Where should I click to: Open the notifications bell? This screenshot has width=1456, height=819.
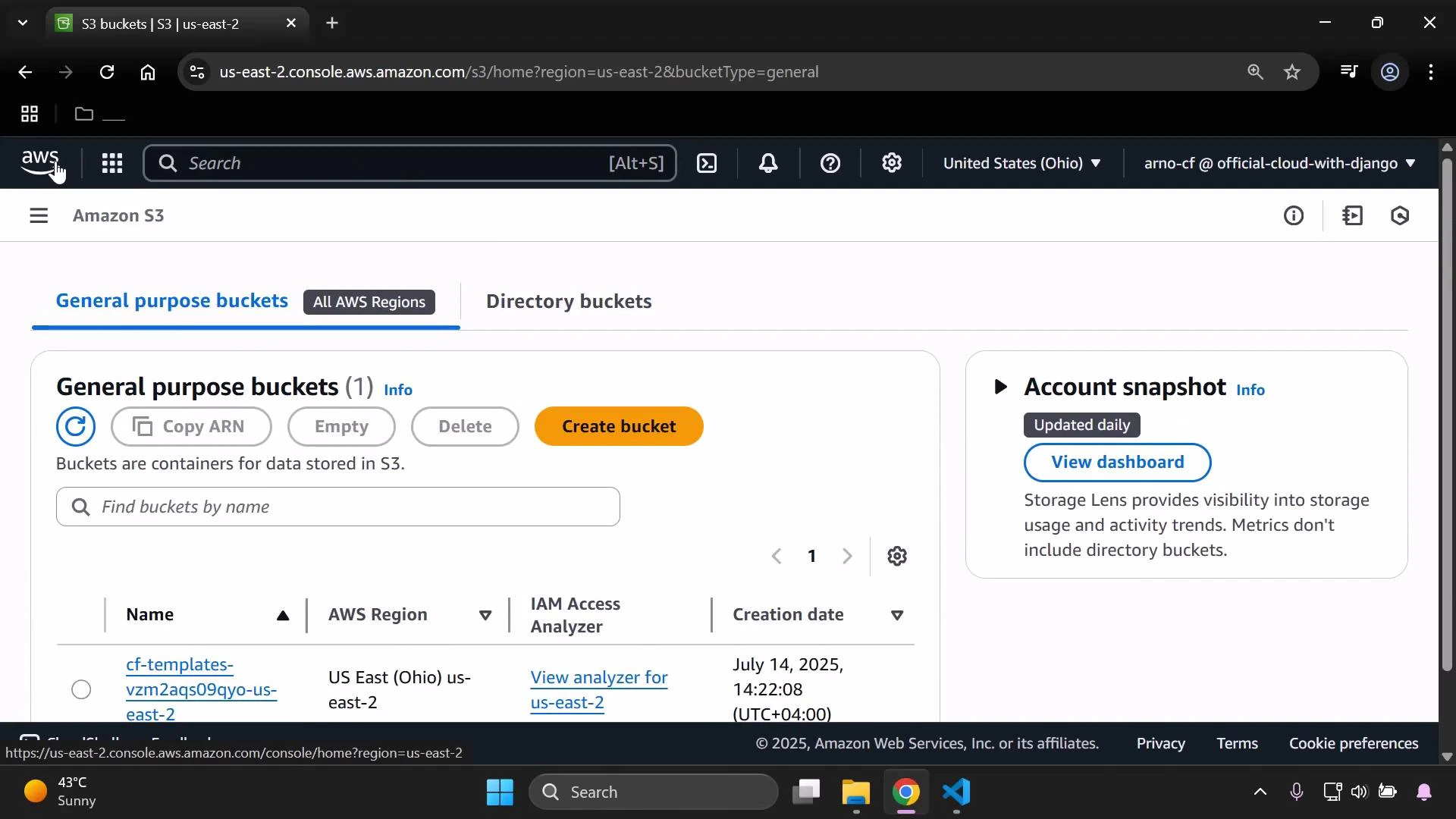769,163
